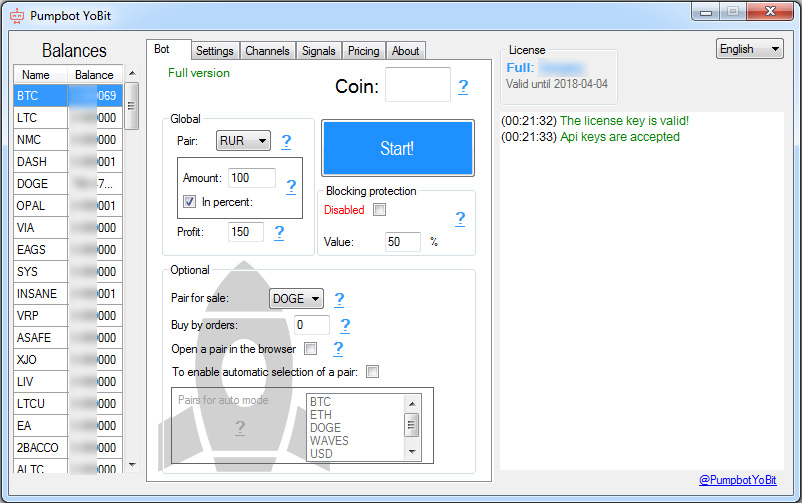Select the XJO row in Balances
The image size is (802, 503).
click(x=69, y=360)
